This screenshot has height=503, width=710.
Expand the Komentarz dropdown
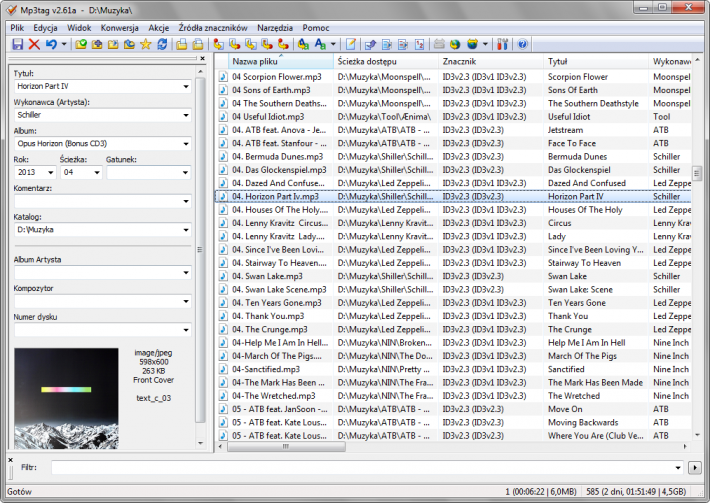186,201
